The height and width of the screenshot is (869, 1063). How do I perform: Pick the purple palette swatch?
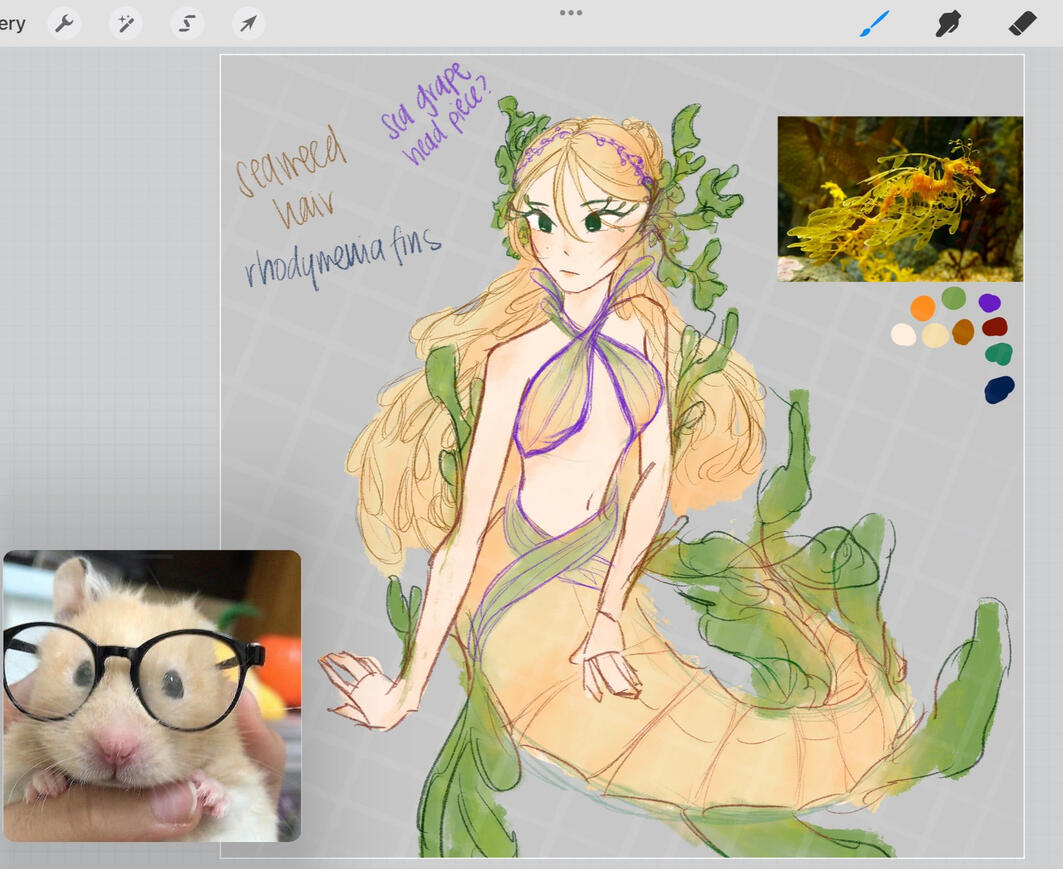(x=989, y=302)
